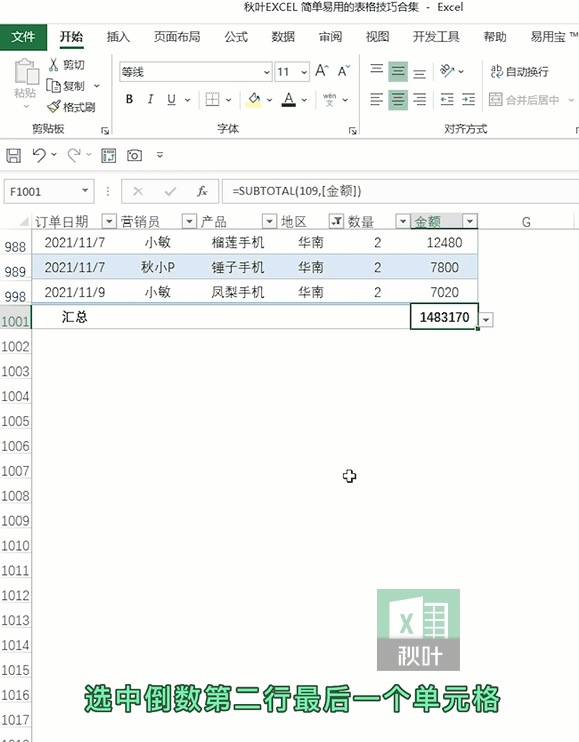Image resolution: width=579 pixels, height=742 pixels.
Task: Click the select-all corner triangle
Action: [x=24, y=222]
